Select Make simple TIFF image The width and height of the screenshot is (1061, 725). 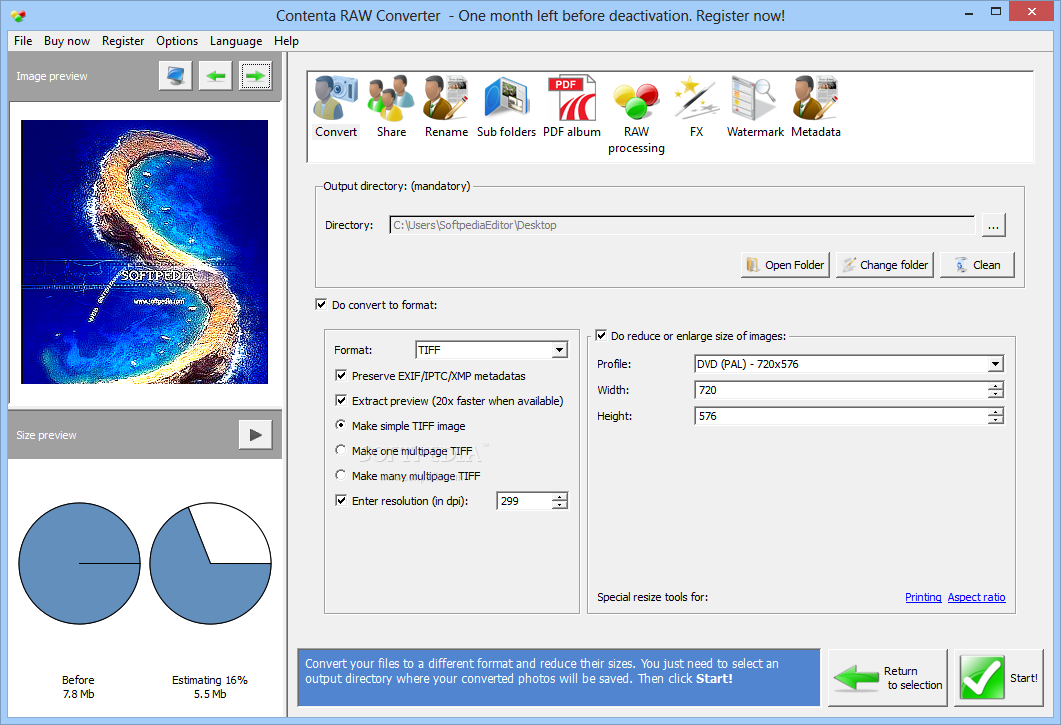click(x=341, y=425)
